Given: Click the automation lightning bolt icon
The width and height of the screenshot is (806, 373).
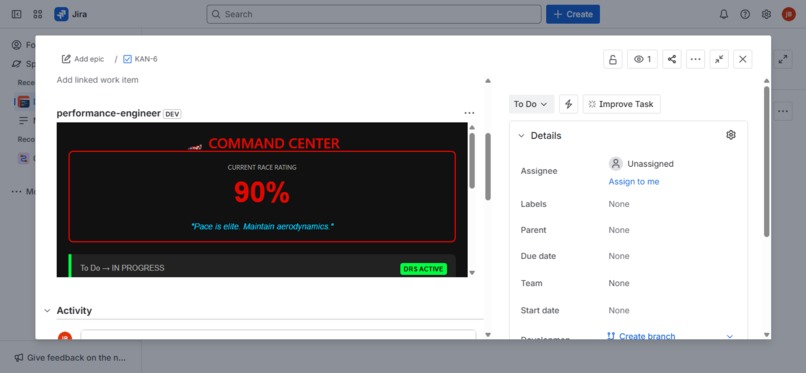Looking at the screenshot, I should (x=569, y=104).
